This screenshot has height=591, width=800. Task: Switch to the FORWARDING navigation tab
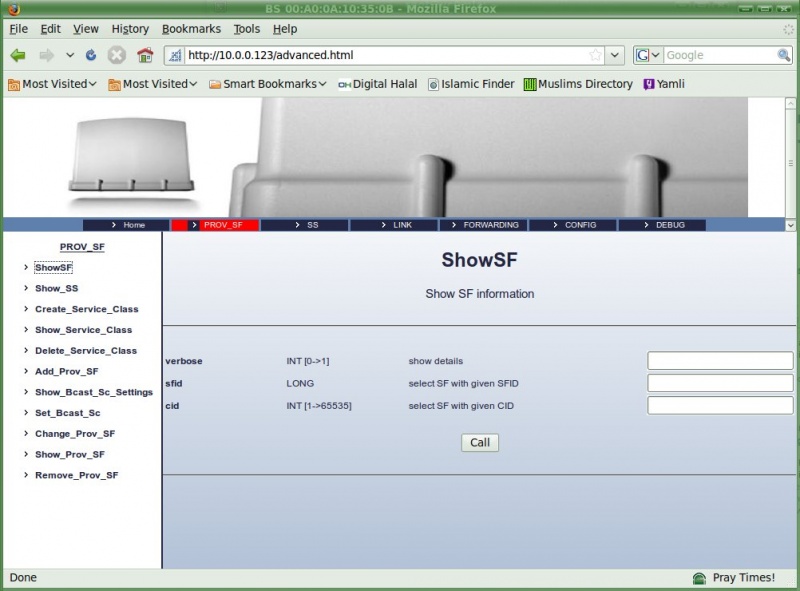483,225
